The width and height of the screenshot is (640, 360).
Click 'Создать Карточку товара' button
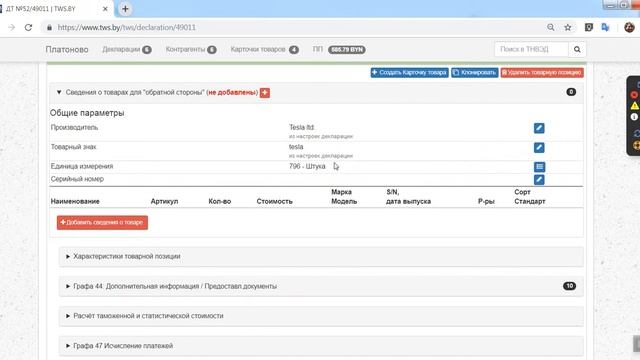(409, 73)
